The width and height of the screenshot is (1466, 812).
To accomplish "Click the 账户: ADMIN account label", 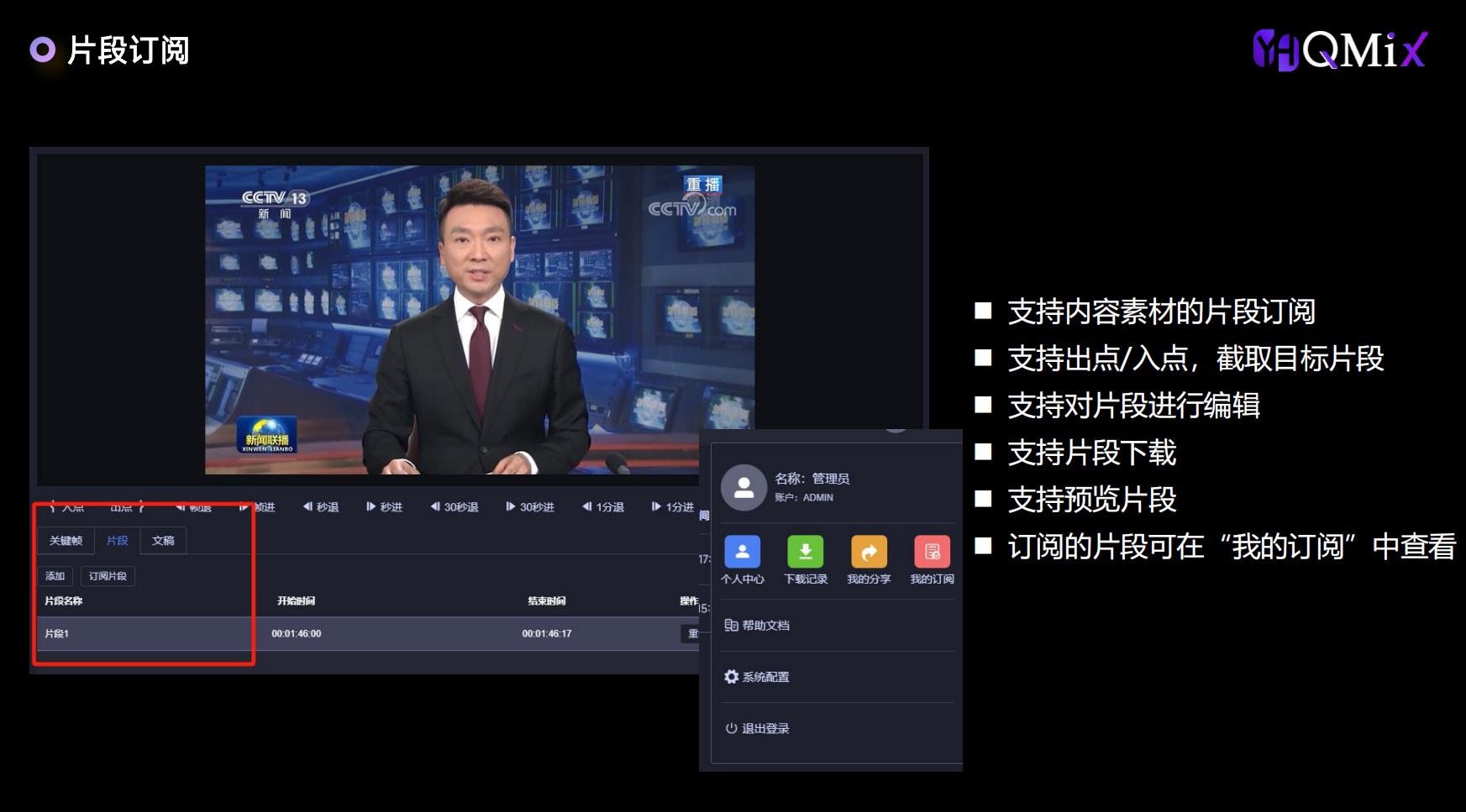I will pyautogui.click(x=804, y=498).
